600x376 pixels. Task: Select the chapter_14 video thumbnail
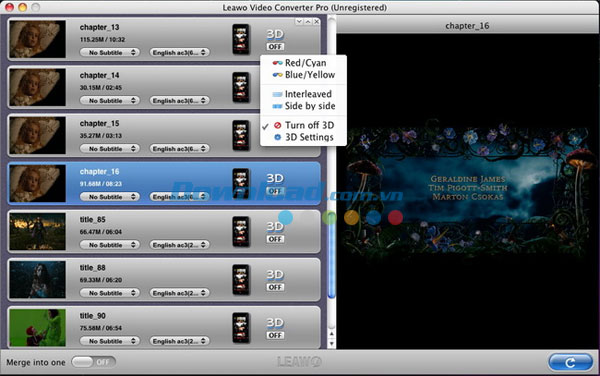(38, 88)
